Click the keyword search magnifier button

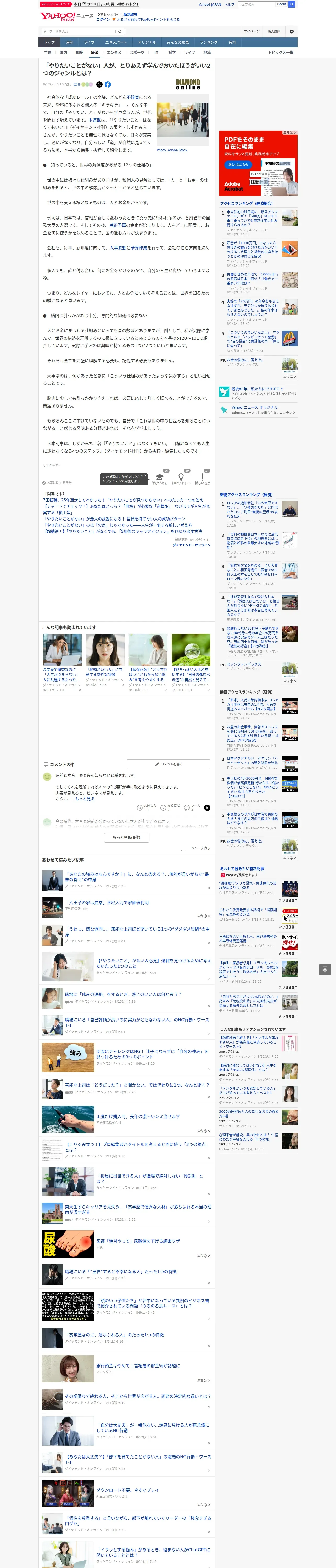click(120, 31)
